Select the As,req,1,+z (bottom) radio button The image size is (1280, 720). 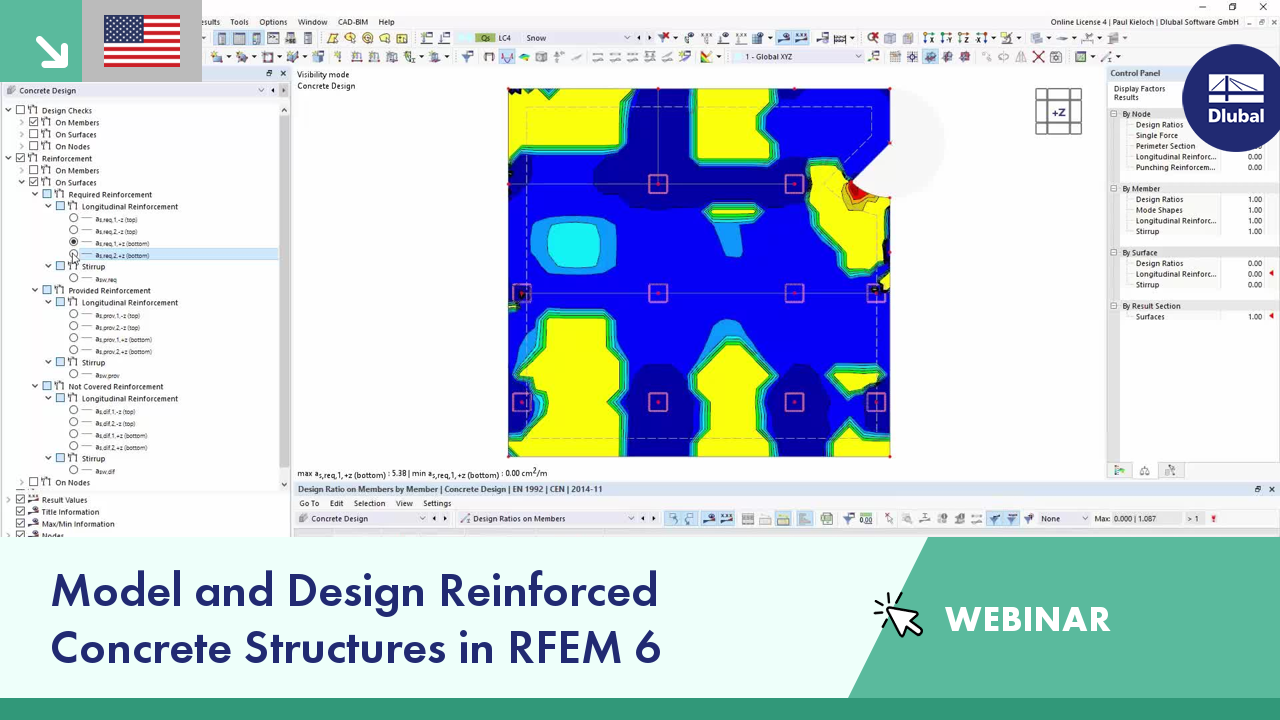73,243
